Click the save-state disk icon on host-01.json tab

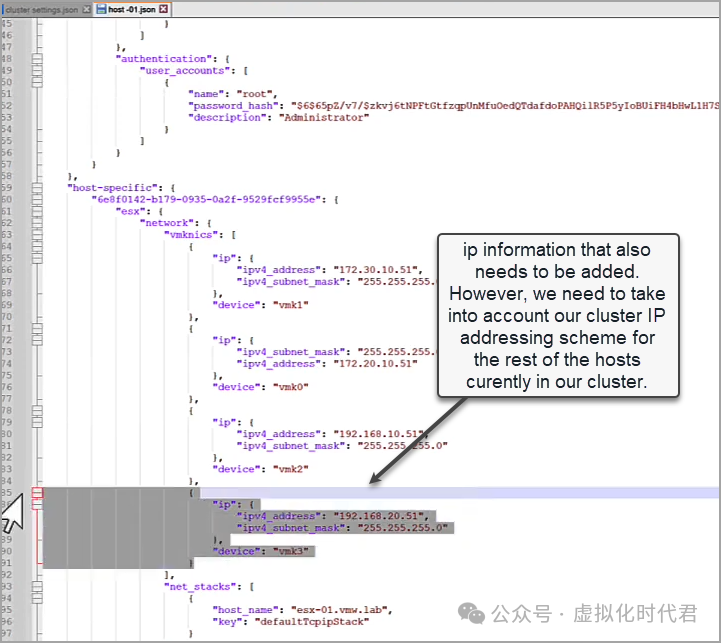coord(101,9)
